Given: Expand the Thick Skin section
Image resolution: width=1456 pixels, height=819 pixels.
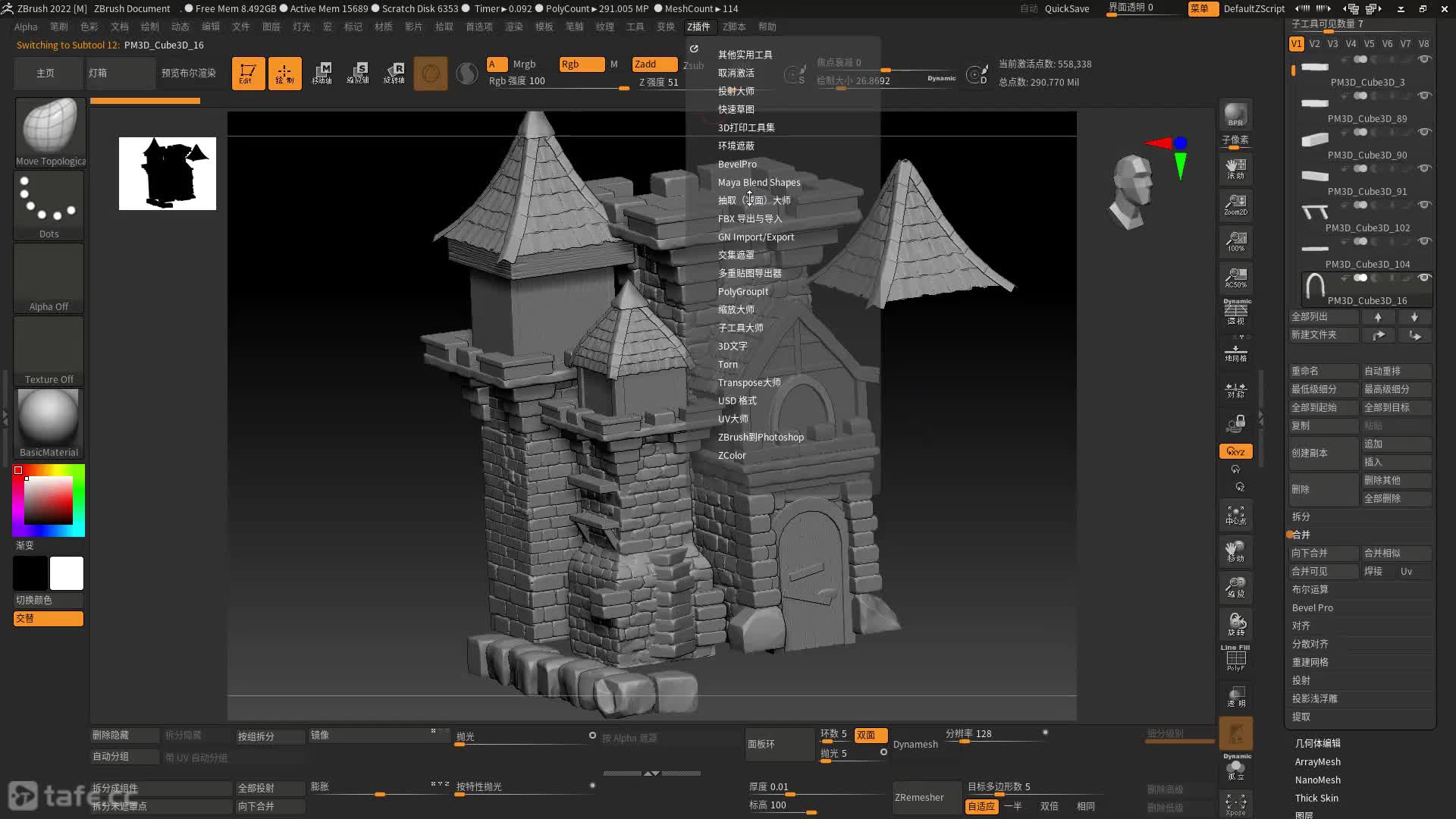Looking at the screenshot, I should point(1316,798).
